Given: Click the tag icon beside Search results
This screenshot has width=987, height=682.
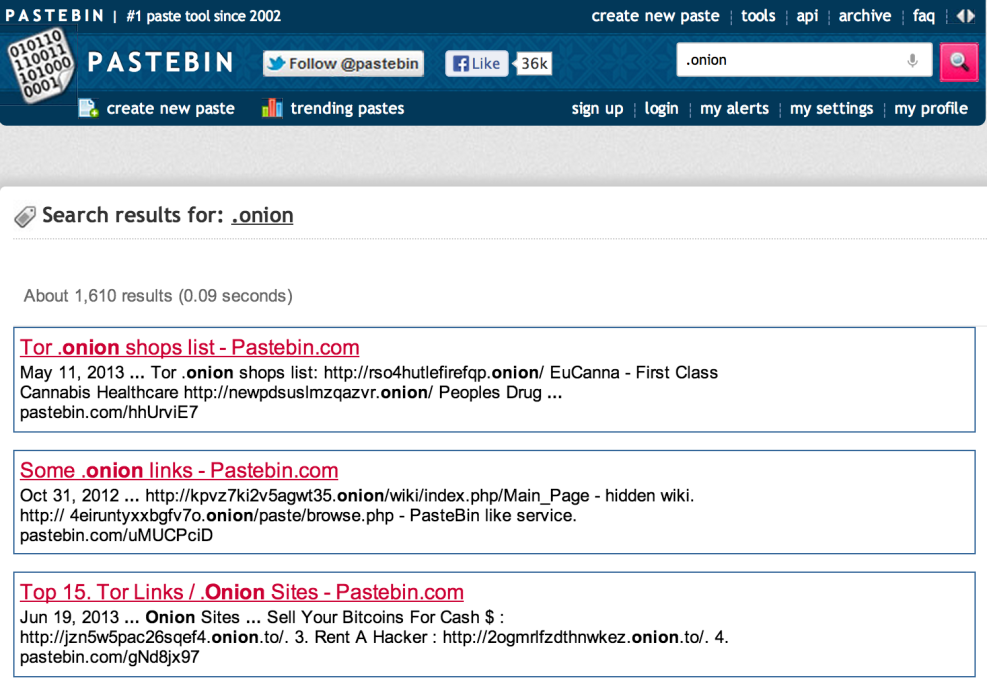Looking at the screenshot, I should point(25,216).
